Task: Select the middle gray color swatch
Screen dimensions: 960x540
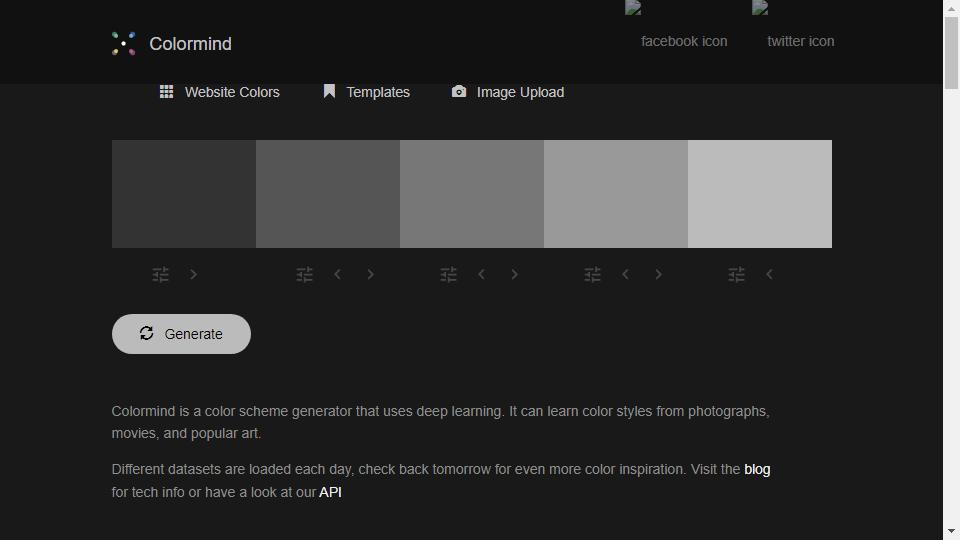Action: click(471, 193)
